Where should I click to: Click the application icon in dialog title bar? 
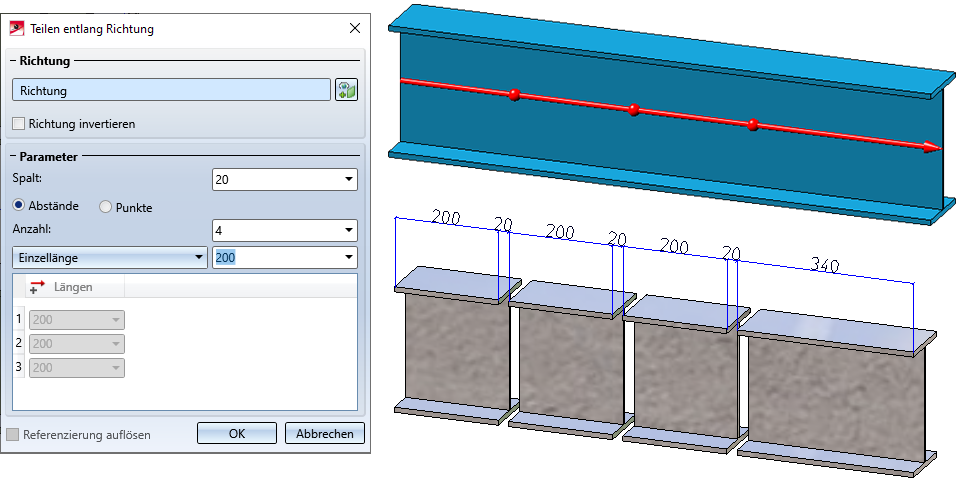16,29
